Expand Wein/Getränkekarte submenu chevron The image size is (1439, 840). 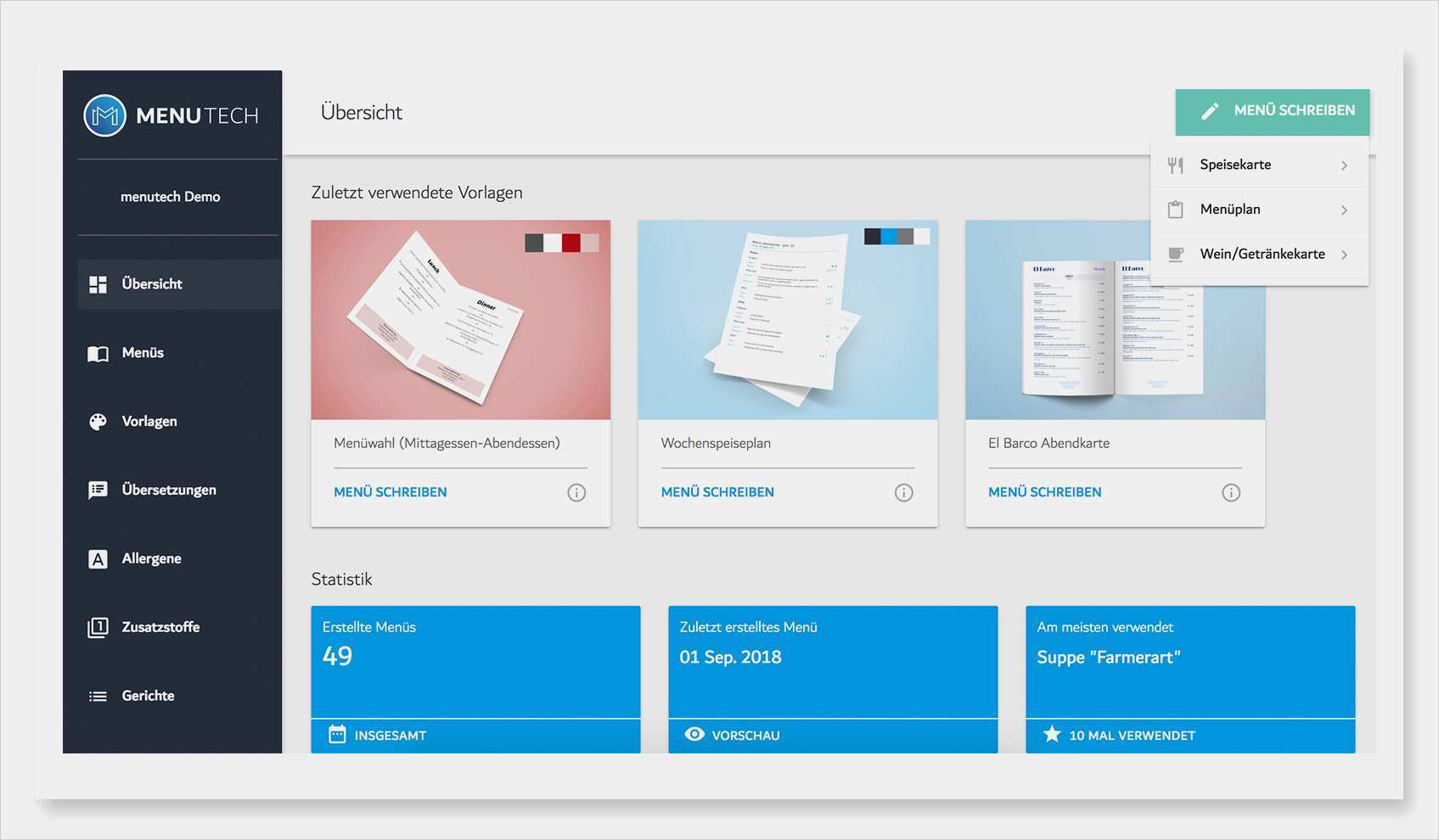coord(1344,255)
